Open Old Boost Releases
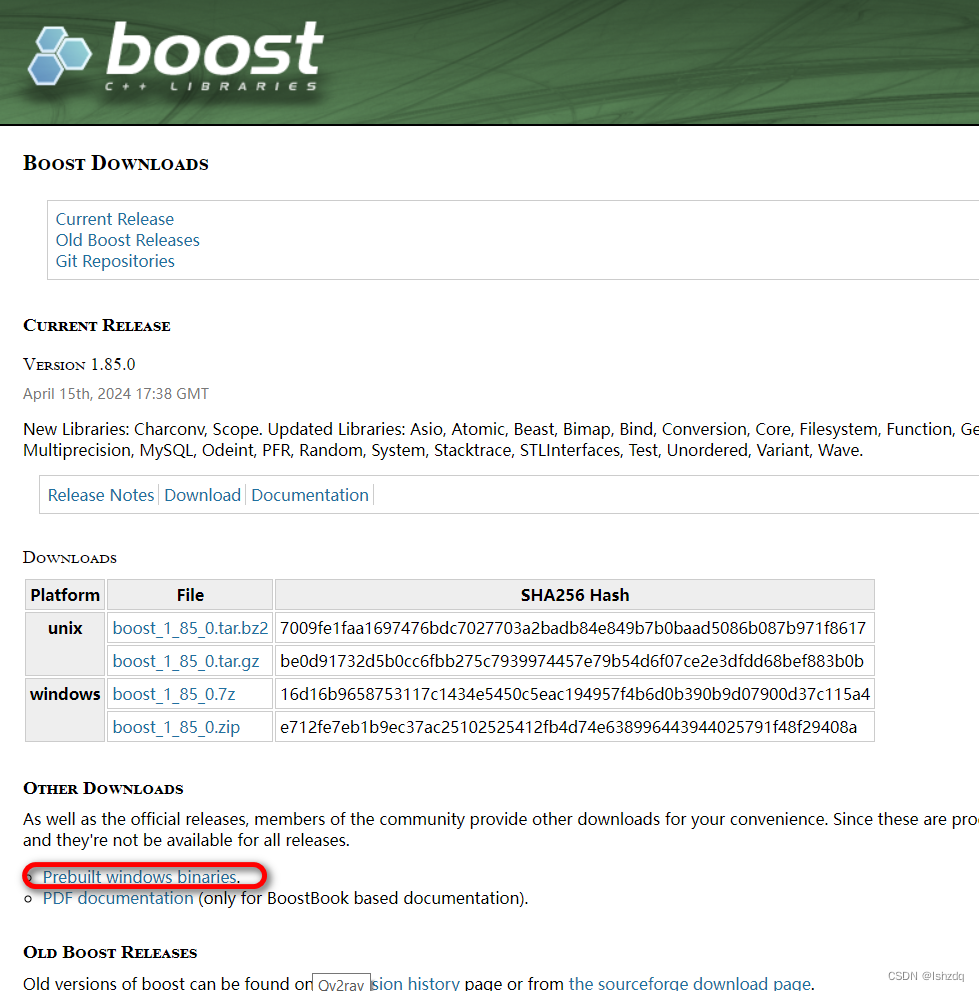Screen dimensions: 979x991 click(x=127, y=240)
